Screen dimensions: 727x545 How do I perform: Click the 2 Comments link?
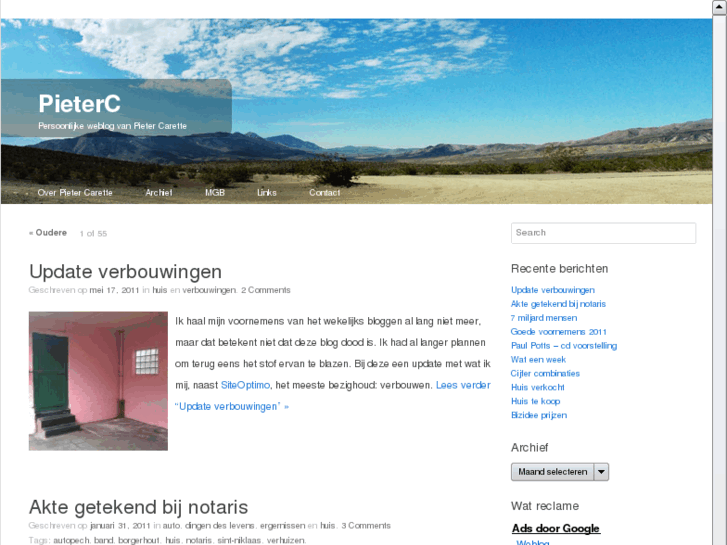266,290
